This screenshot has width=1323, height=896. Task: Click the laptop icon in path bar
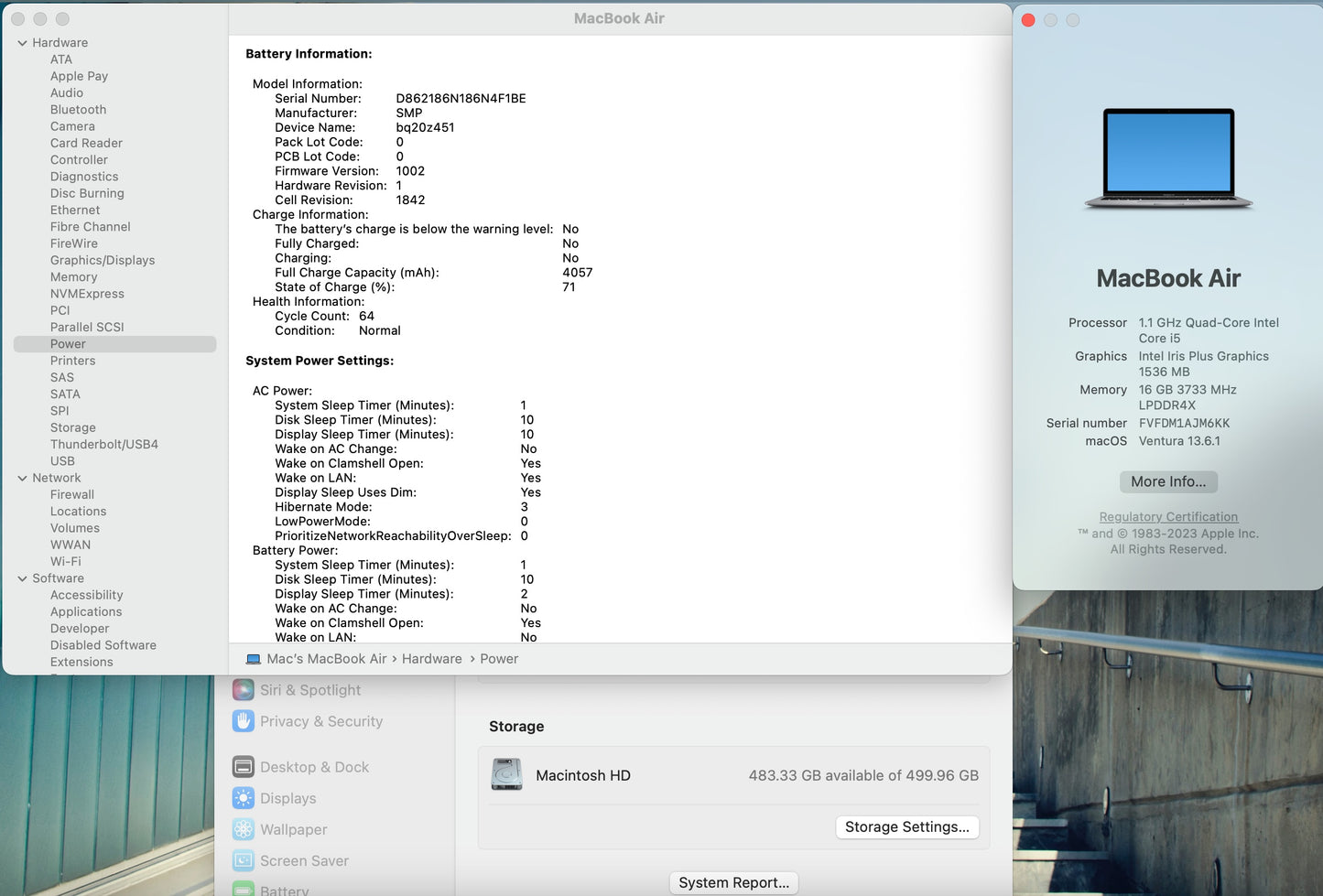254,659
